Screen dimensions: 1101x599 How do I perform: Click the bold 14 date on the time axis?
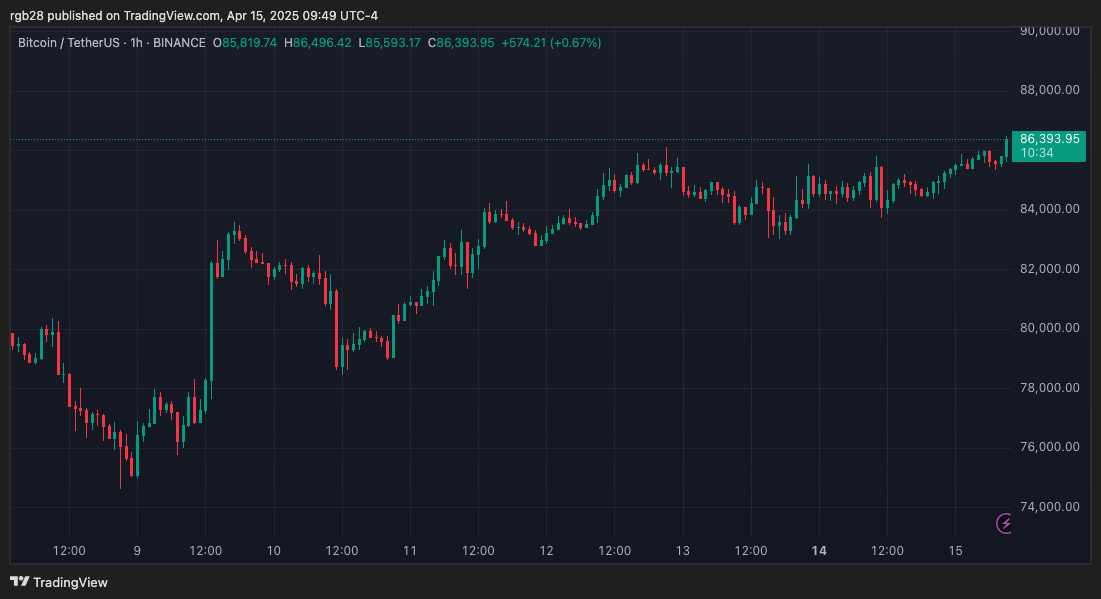tap(818, 550)
